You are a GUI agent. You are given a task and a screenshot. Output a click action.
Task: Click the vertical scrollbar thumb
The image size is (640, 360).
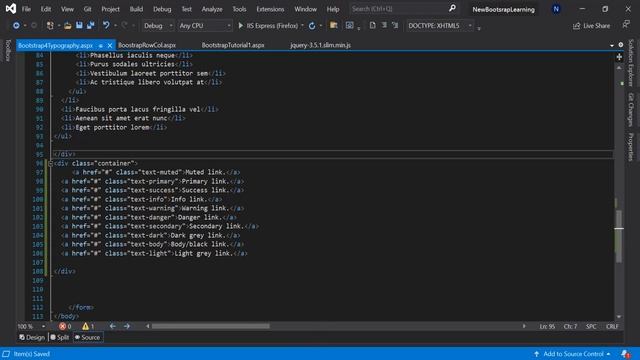619,236
